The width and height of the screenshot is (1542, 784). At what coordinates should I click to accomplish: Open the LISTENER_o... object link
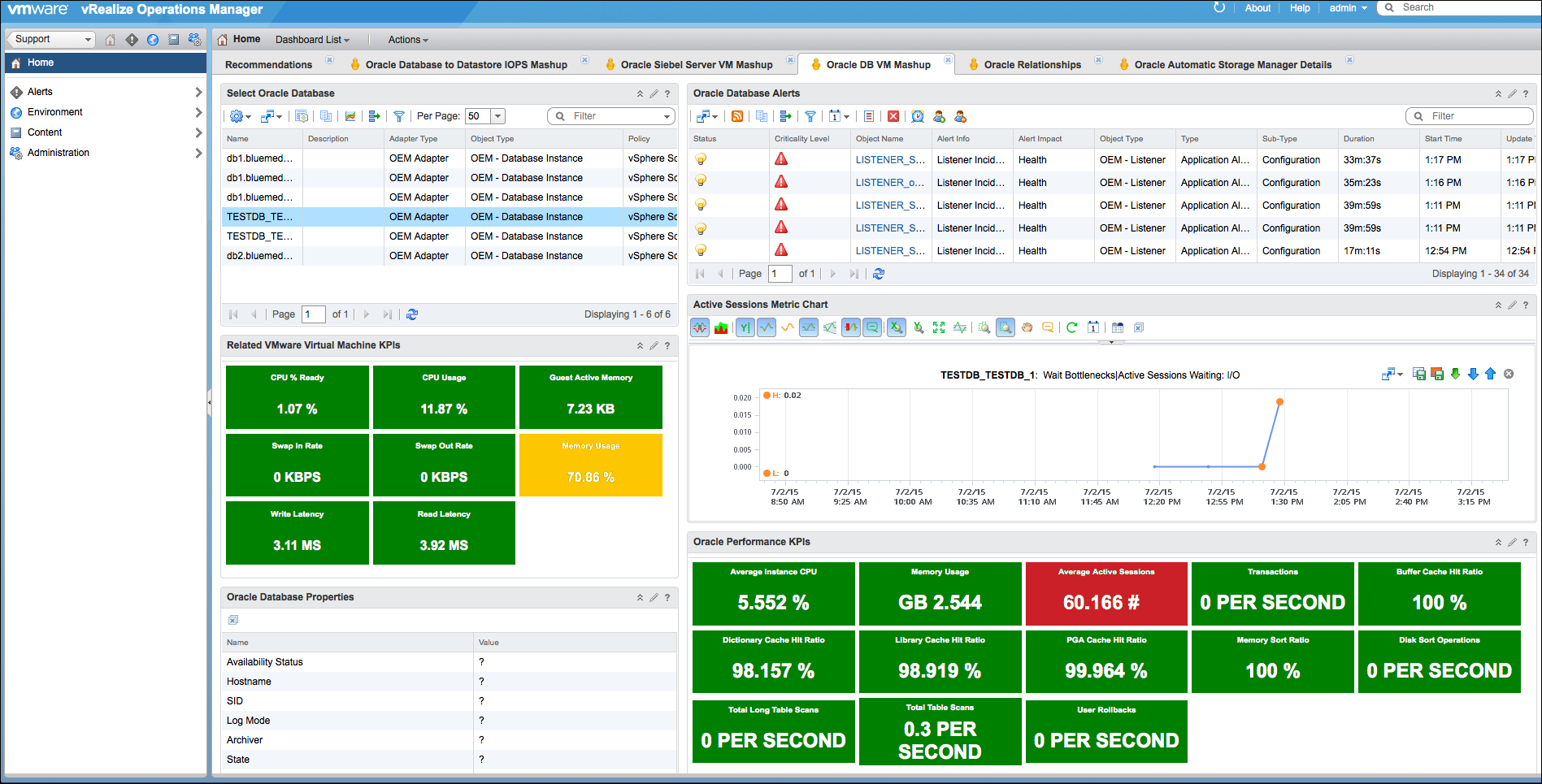pyautogui.click(x=890, y=183)
